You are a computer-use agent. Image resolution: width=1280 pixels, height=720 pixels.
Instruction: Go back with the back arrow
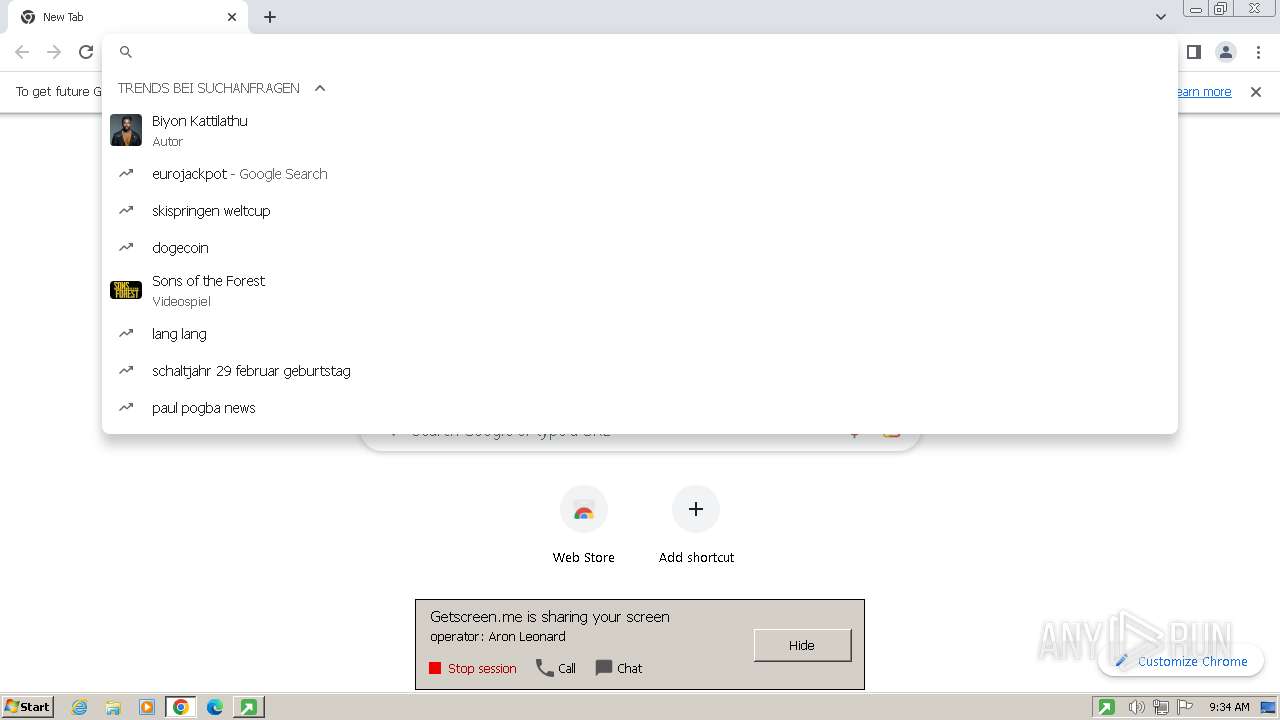click(22, 52)
